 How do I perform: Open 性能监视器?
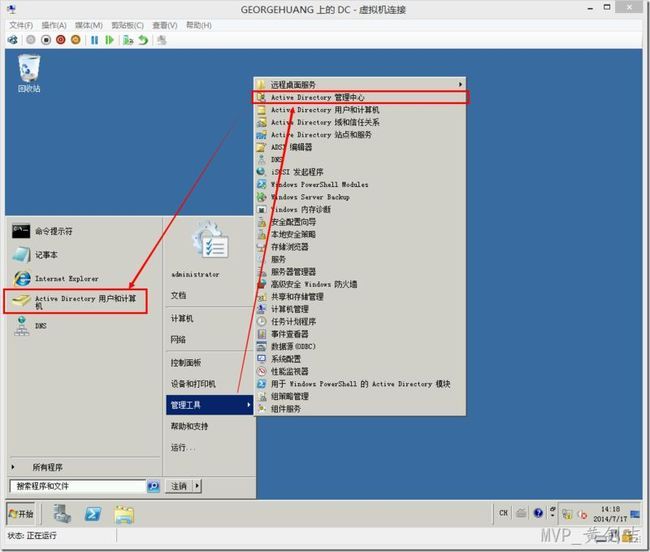point(360,371)
